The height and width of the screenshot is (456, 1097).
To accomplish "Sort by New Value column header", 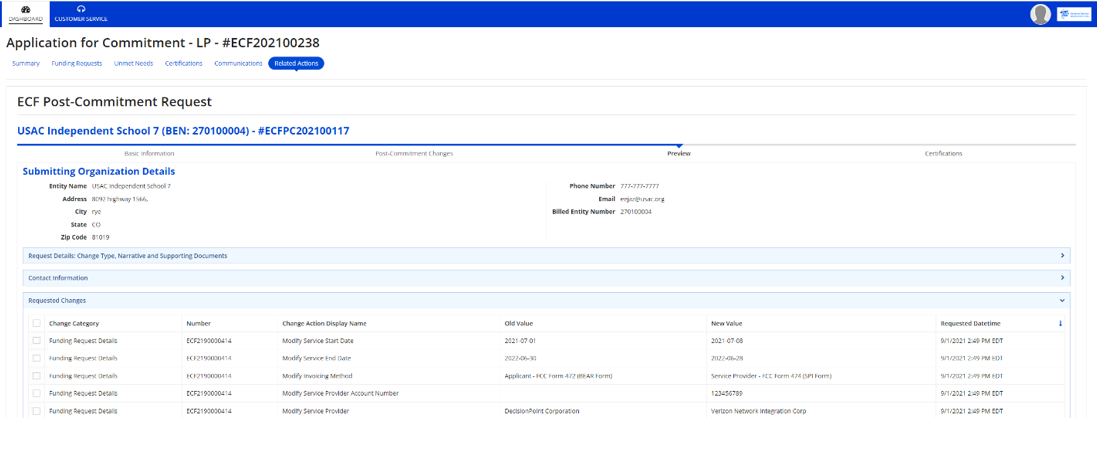I will 726,324.
